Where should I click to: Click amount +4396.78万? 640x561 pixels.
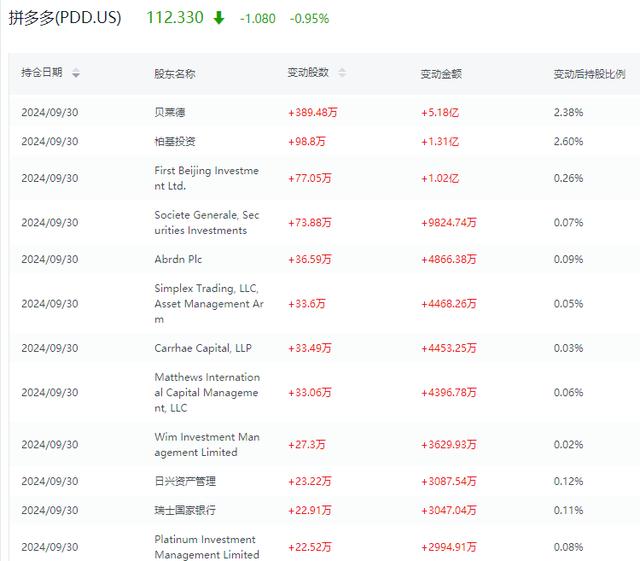(x=449, y=392)
